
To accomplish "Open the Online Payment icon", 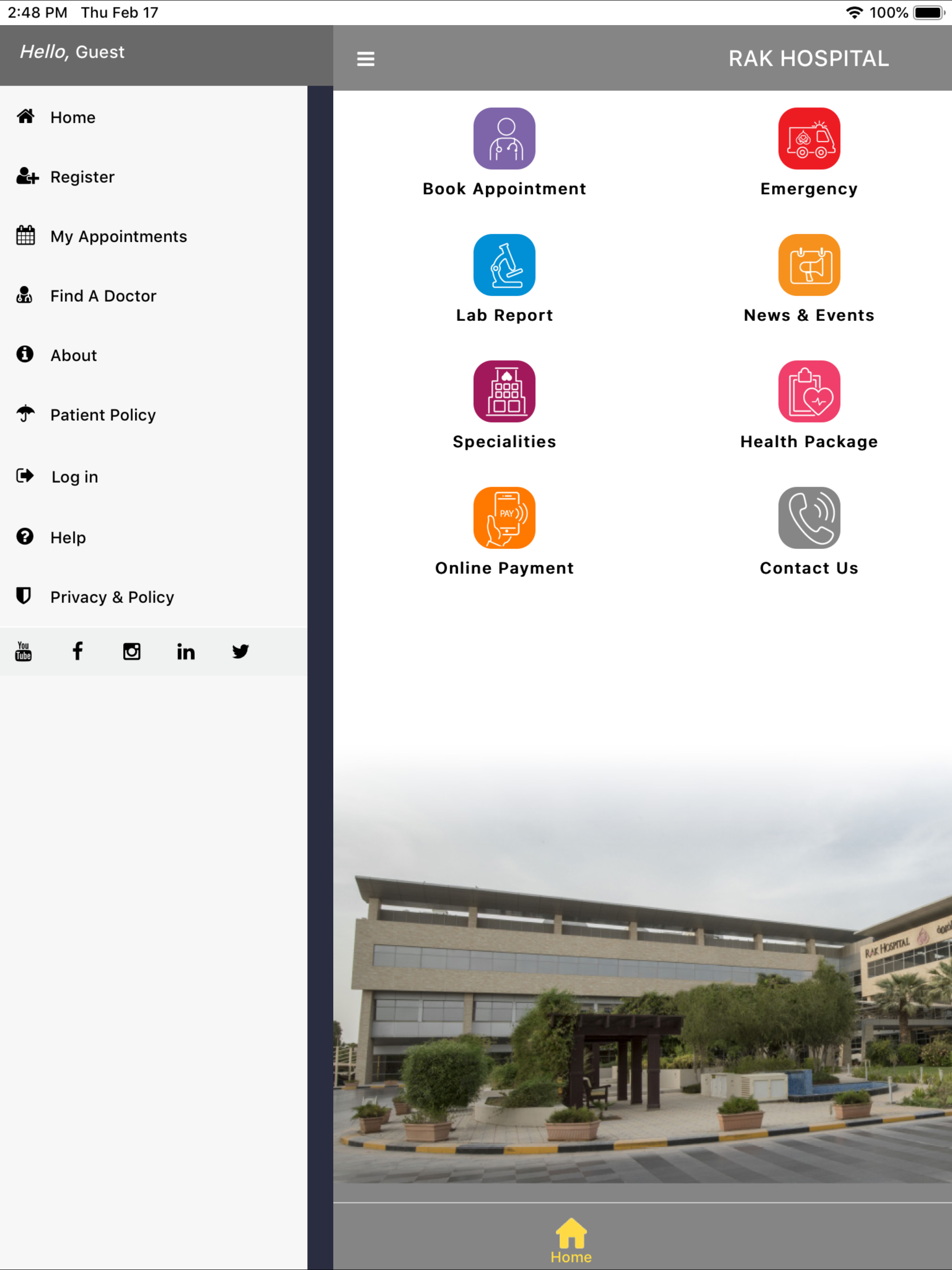I will [x=504, y=517].
